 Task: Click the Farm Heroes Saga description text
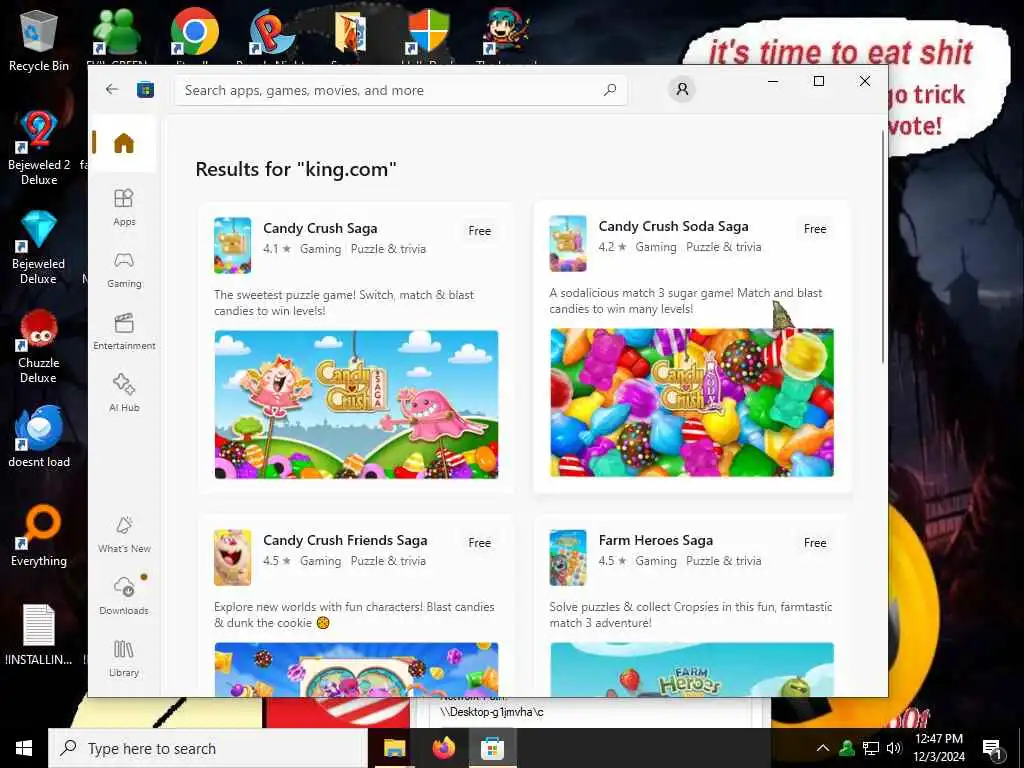[691, 615]
